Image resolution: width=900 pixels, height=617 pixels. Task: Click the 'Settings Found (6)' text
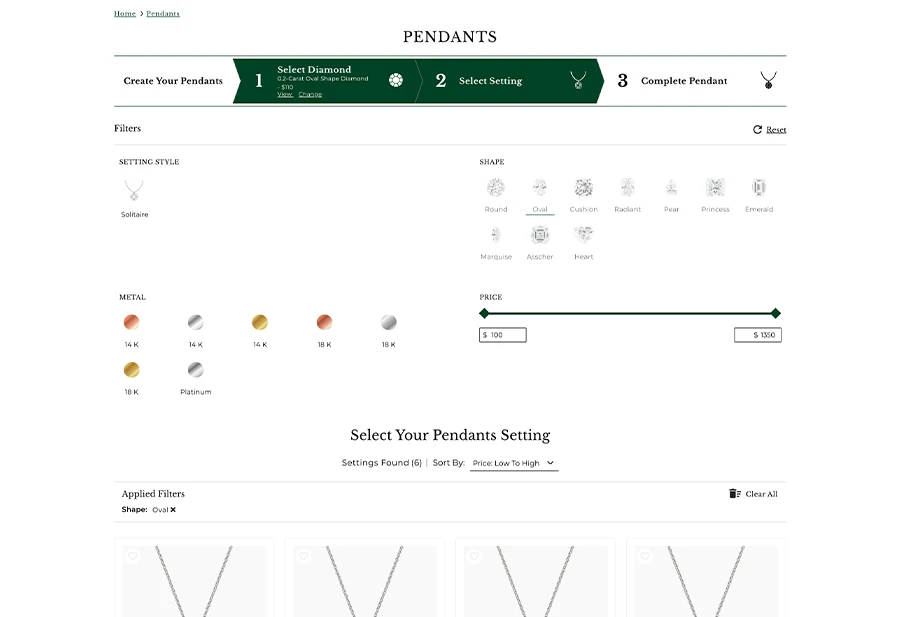coord(382,463)
